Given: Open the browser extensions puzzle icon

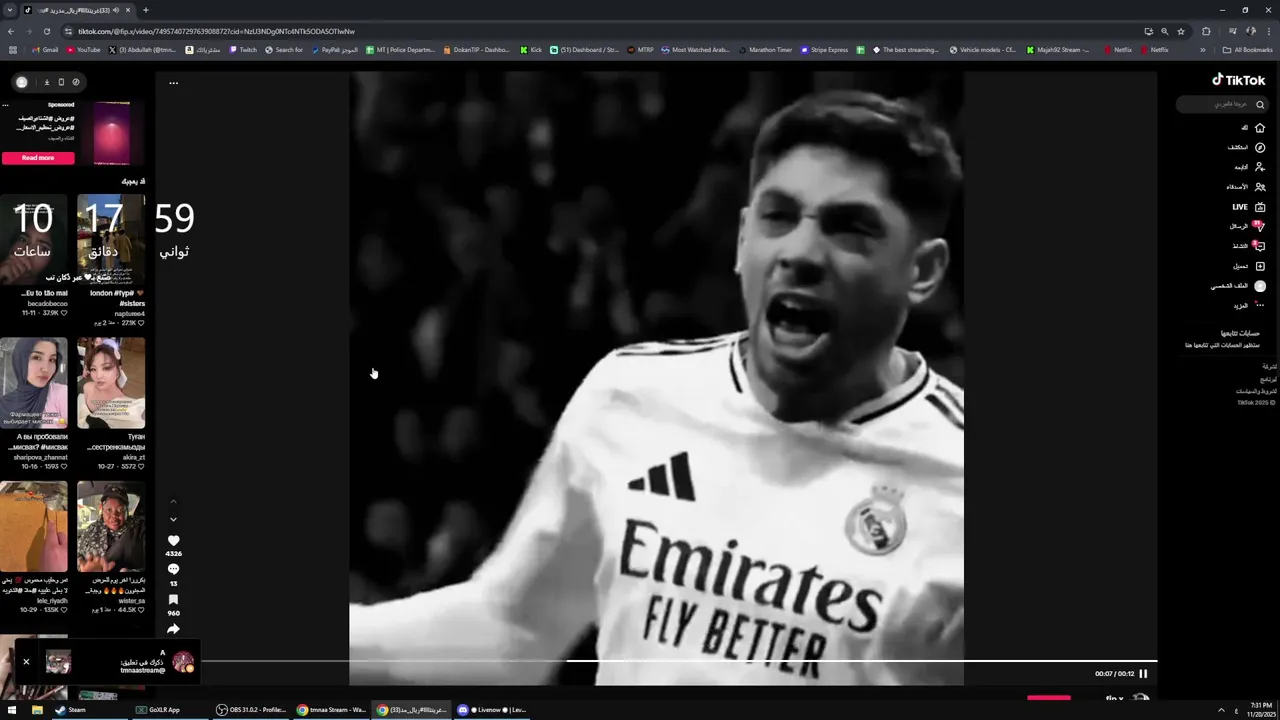Looking at the screenshot, I should 1206,31.
